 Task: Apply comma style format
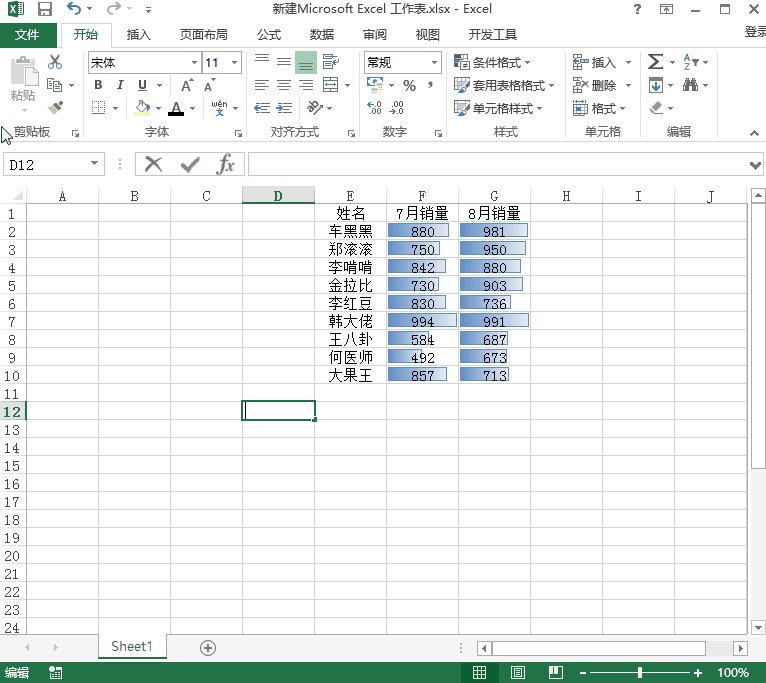pyautogui.click(x=430, y=85)
